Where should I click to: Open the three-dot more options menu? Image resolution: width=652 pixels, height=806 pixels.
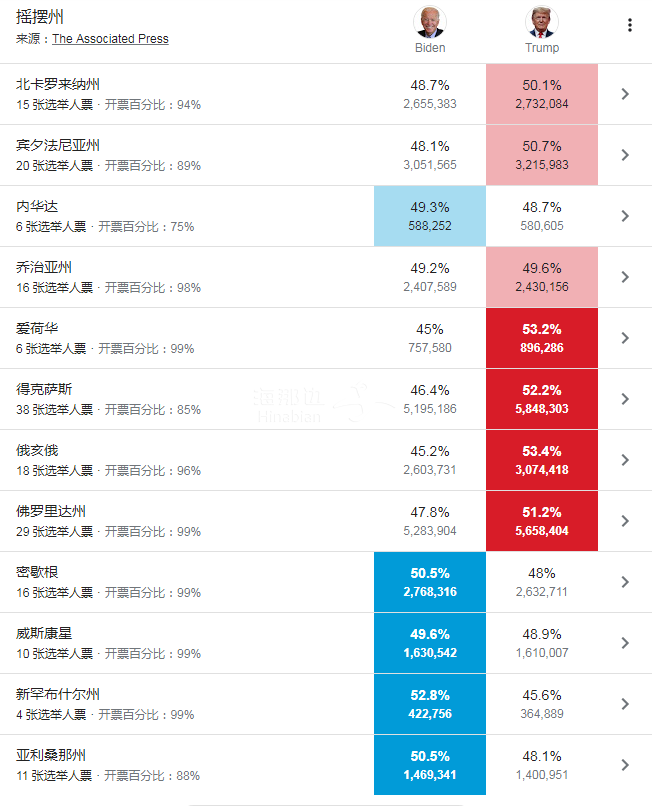tap(629, 25)
